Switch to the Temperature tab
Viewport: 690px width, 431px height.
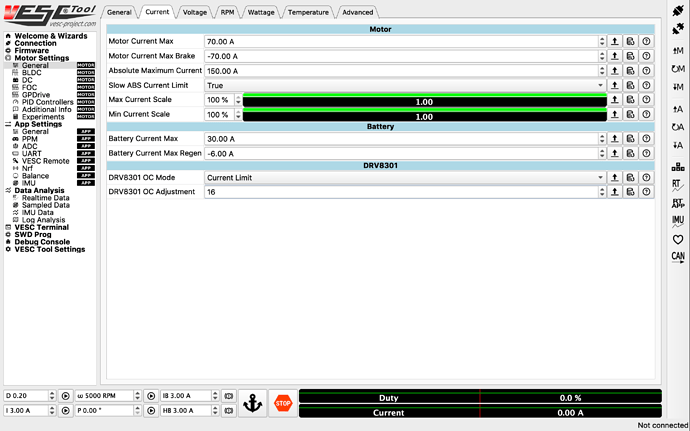click(308, 12)
